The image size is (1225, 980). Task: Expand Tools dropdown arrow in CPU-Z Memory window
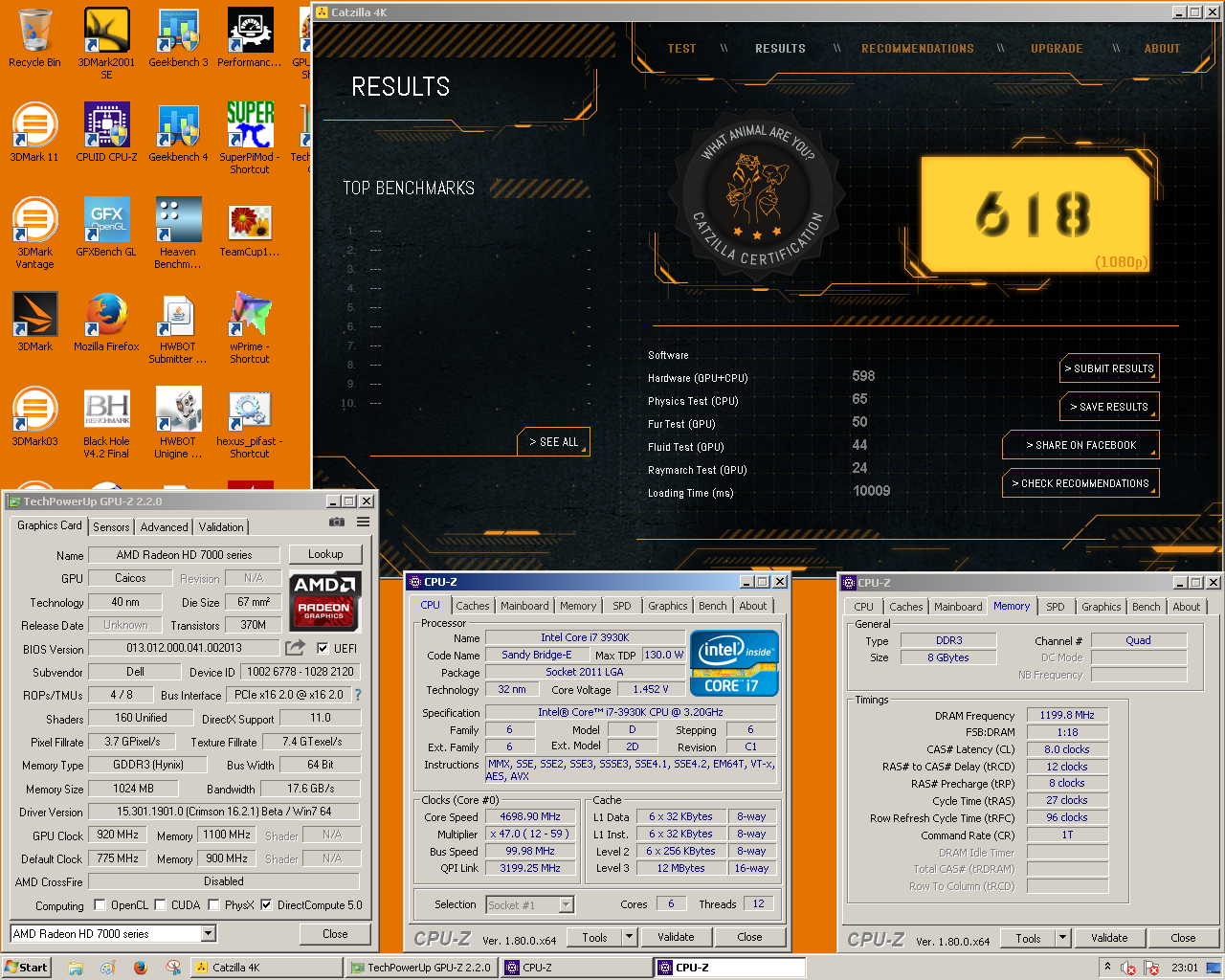(x=1062, y=938)
